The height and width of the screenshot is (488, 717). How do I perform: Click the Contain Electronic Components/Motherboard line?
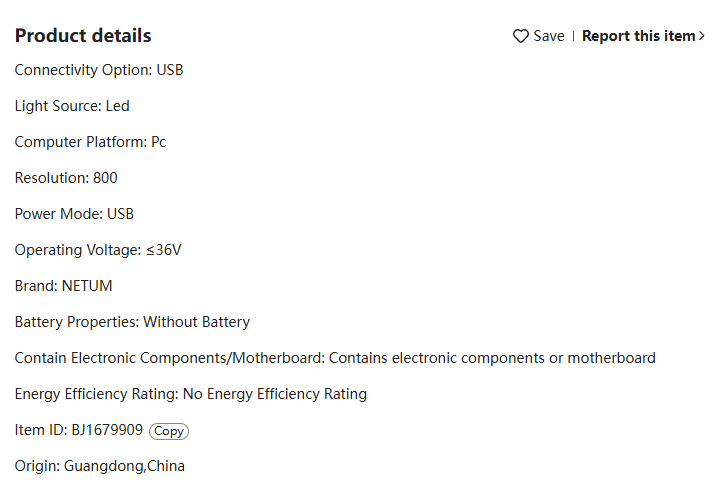click(x=335, y=358)
